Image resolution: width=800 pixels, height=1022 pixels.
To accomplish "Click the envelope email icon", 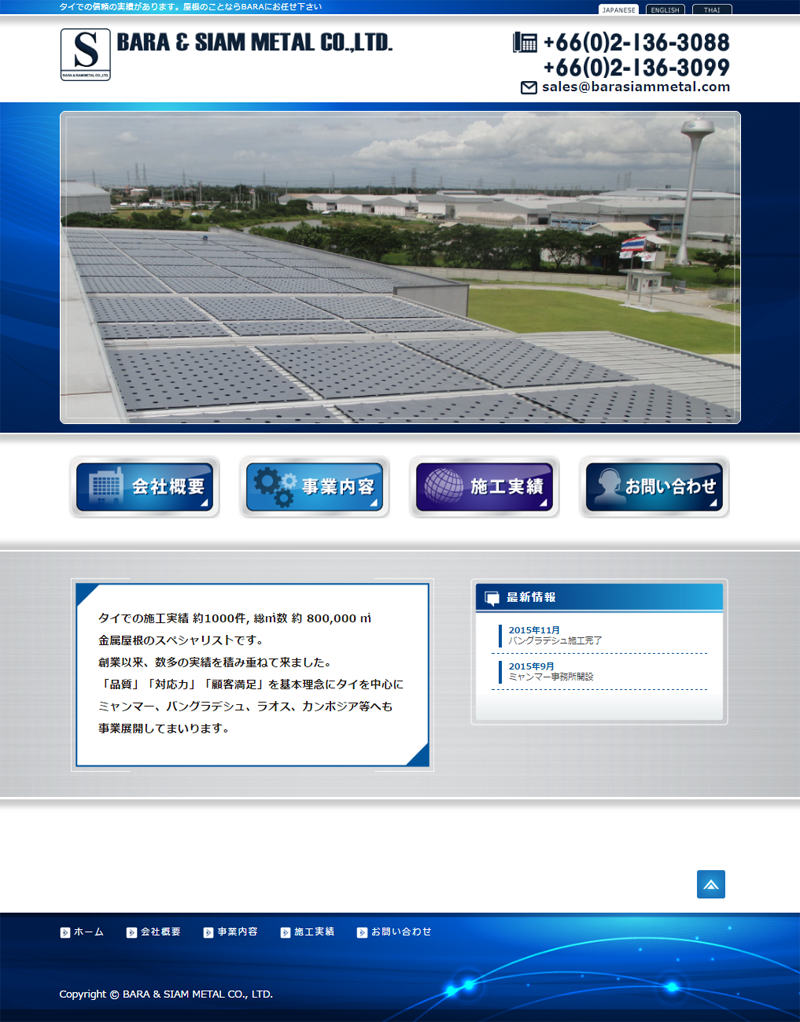I will point(529,87).
